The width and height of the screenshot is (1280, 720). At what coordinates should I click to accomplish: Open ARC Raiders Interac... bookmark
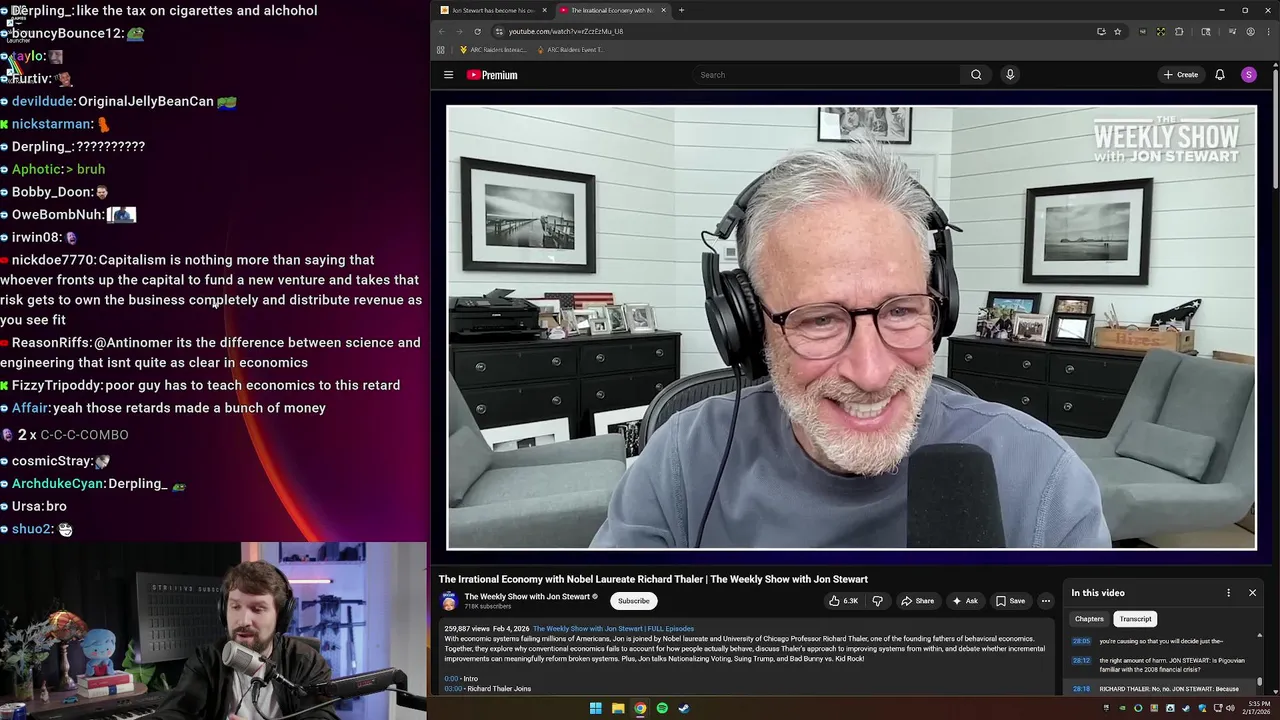click(x=492, y=50)
